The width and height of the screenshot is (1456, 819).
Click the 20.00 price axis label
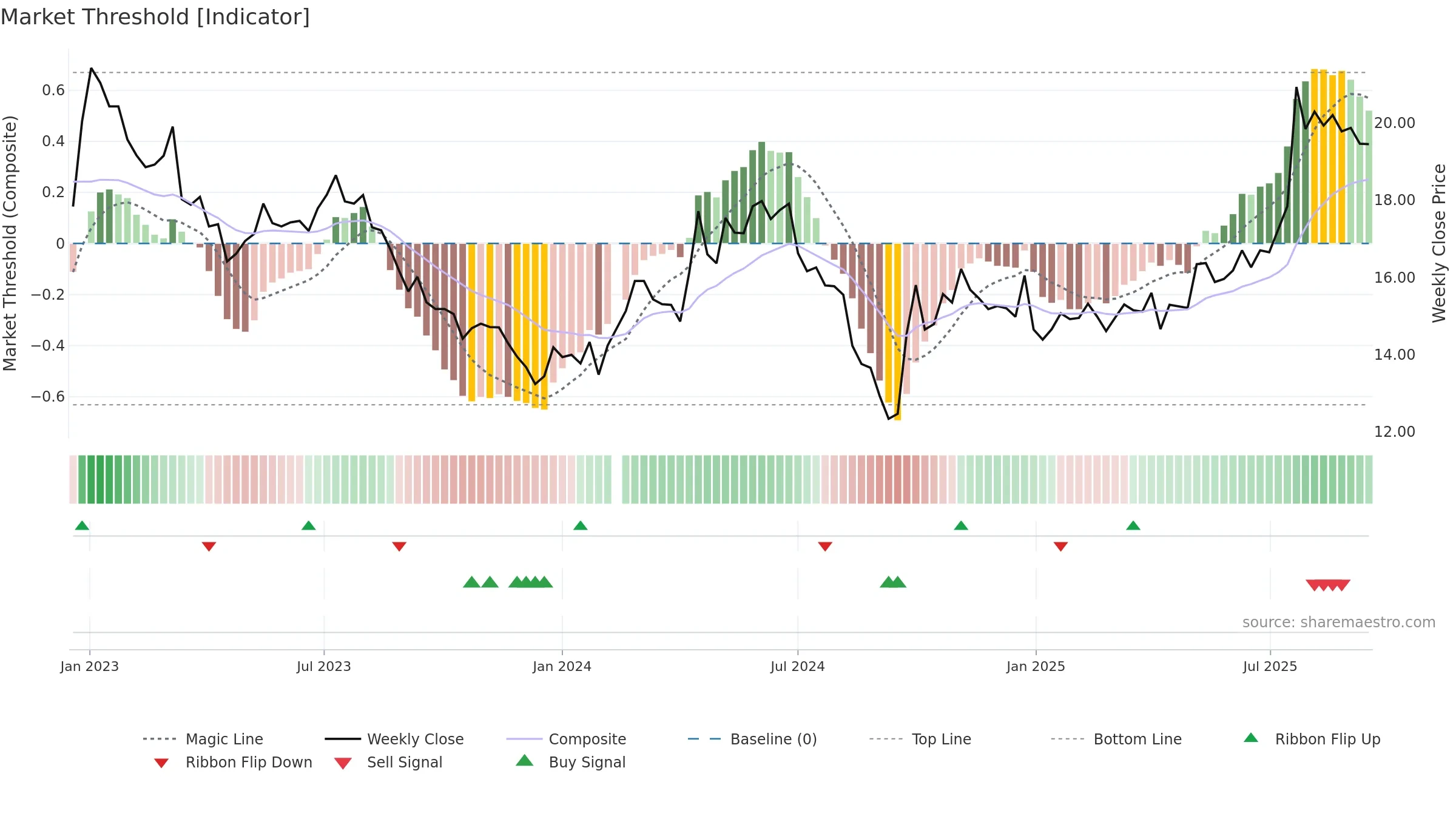[x=1395, y=123]
